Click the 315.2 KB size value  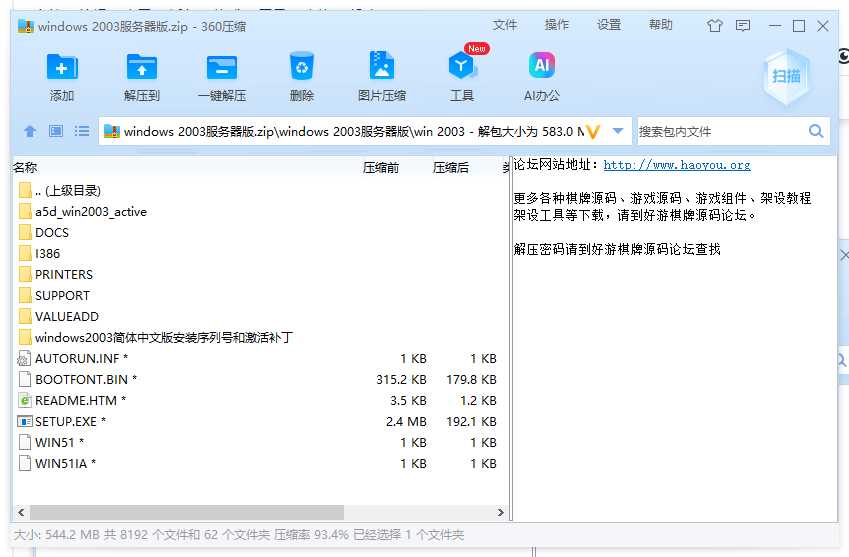coord(401,379)
